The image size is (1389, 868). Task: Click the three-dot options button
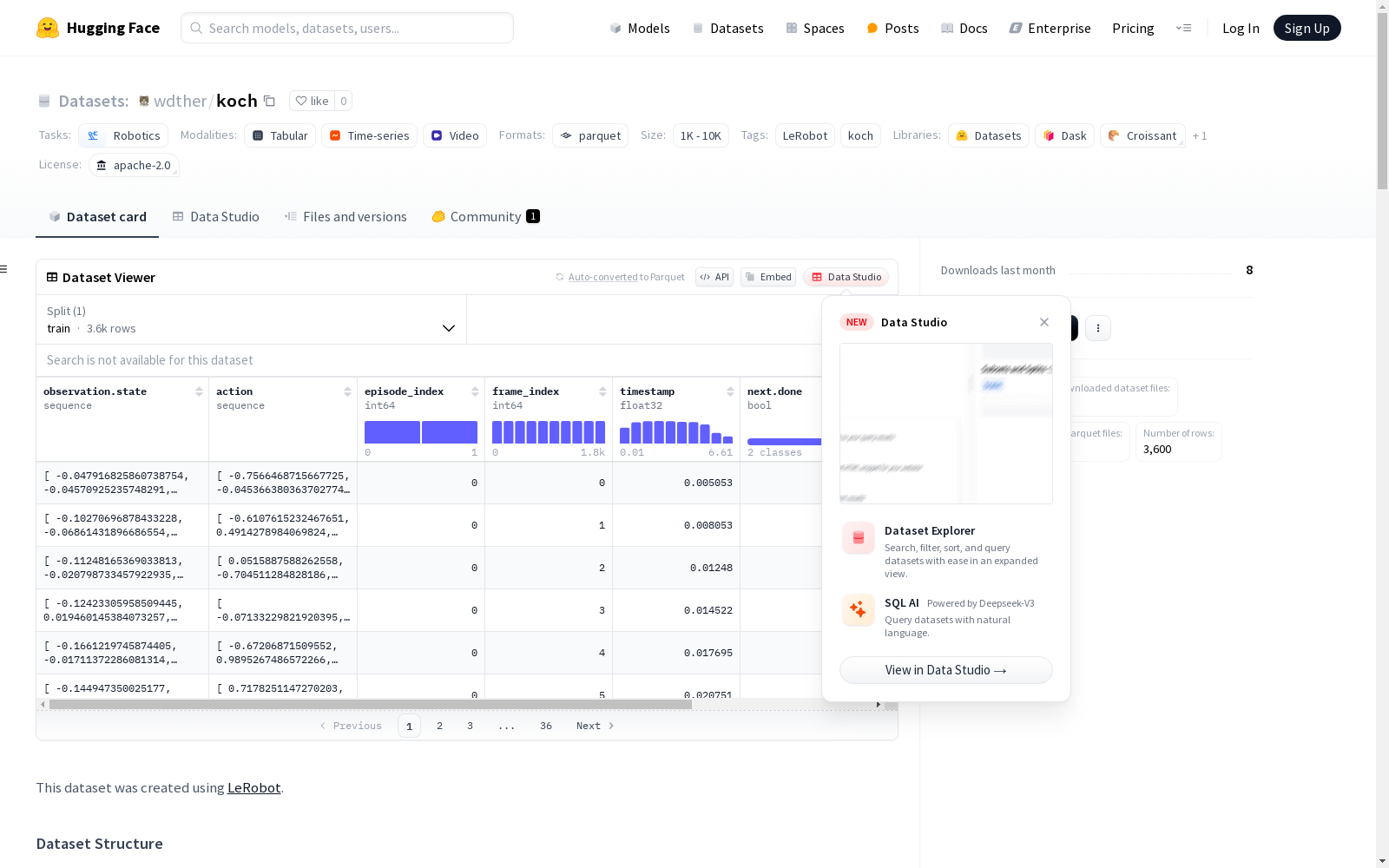1098,328
